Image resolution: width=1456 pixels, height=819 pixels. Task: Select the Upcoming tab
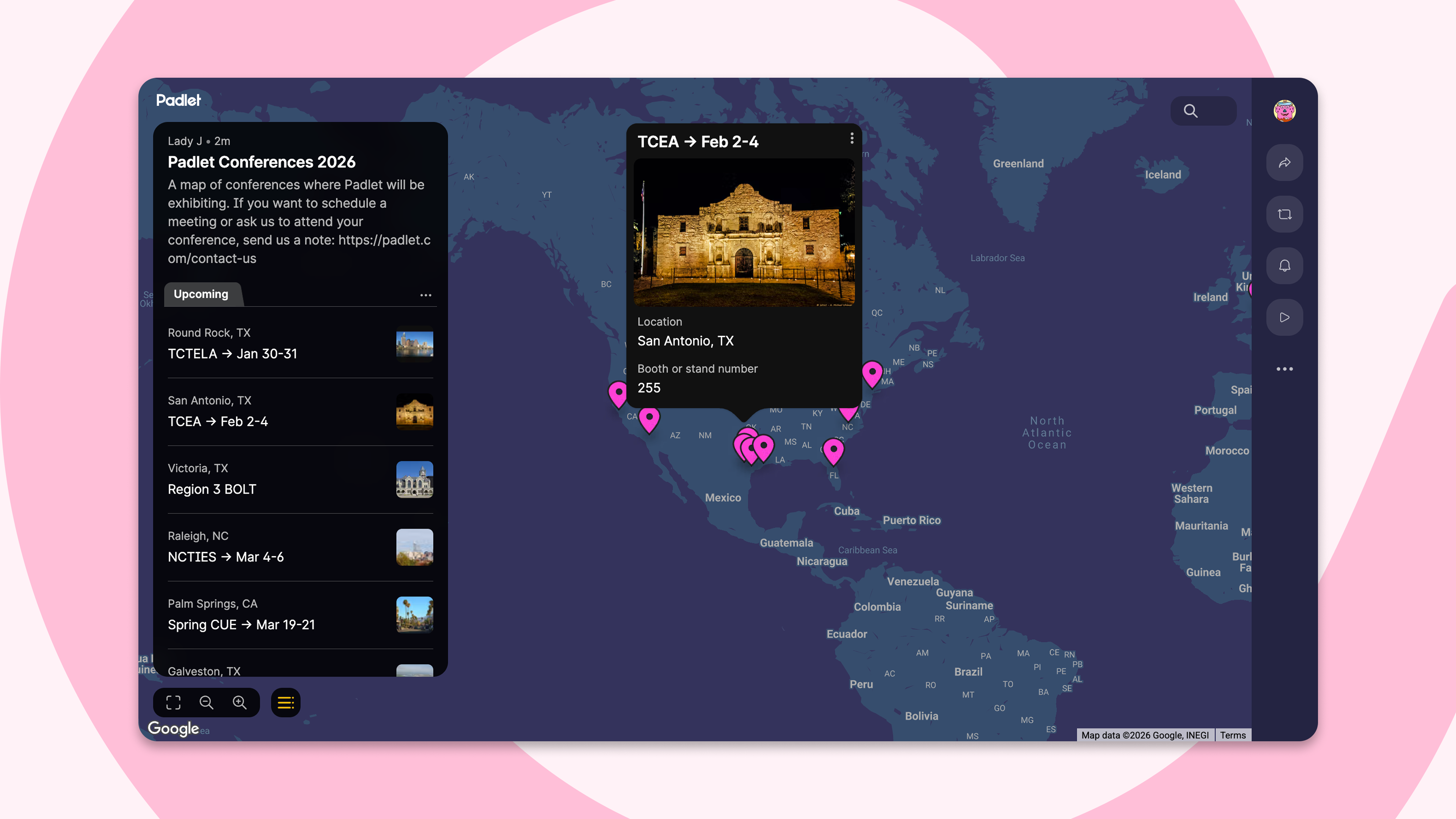201,295
